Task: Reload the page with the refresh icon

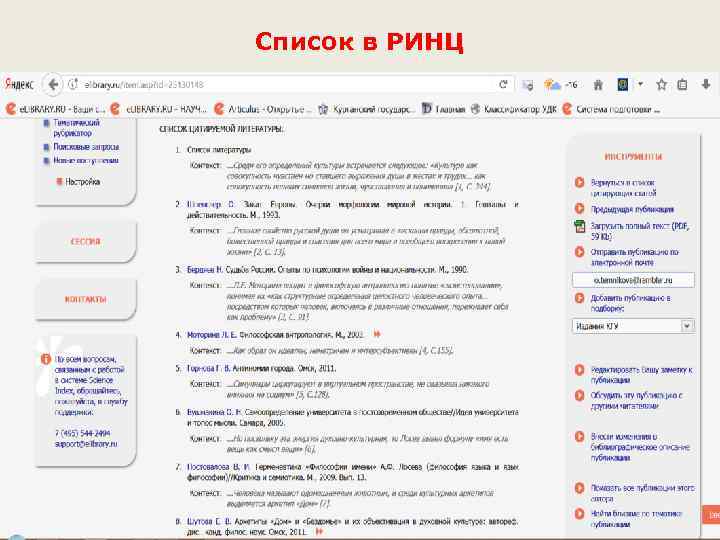Action: click(x=503, y=84)
